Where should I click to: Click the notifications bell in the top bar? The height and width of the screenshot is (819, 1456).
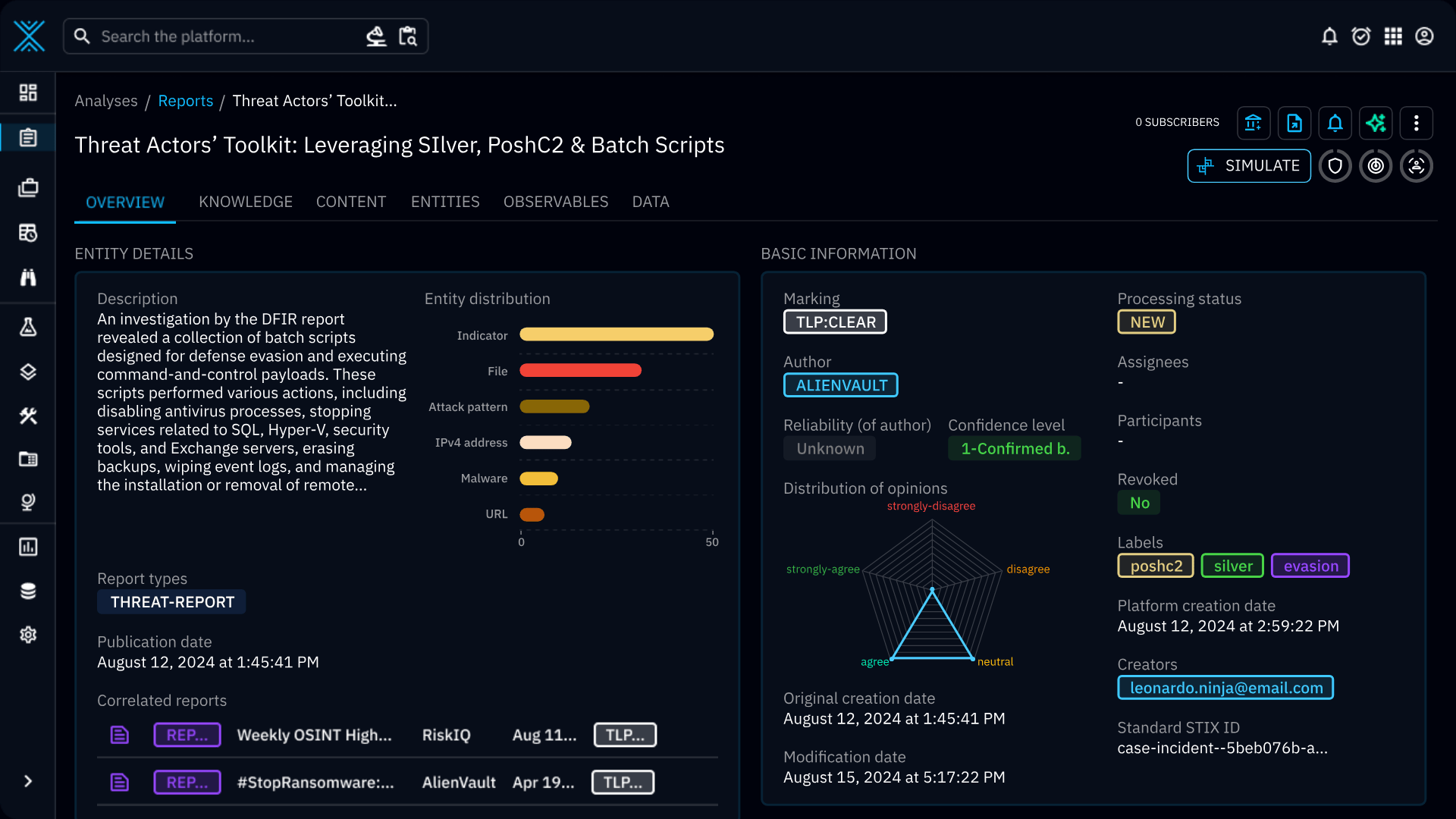tap(1329, 36)
